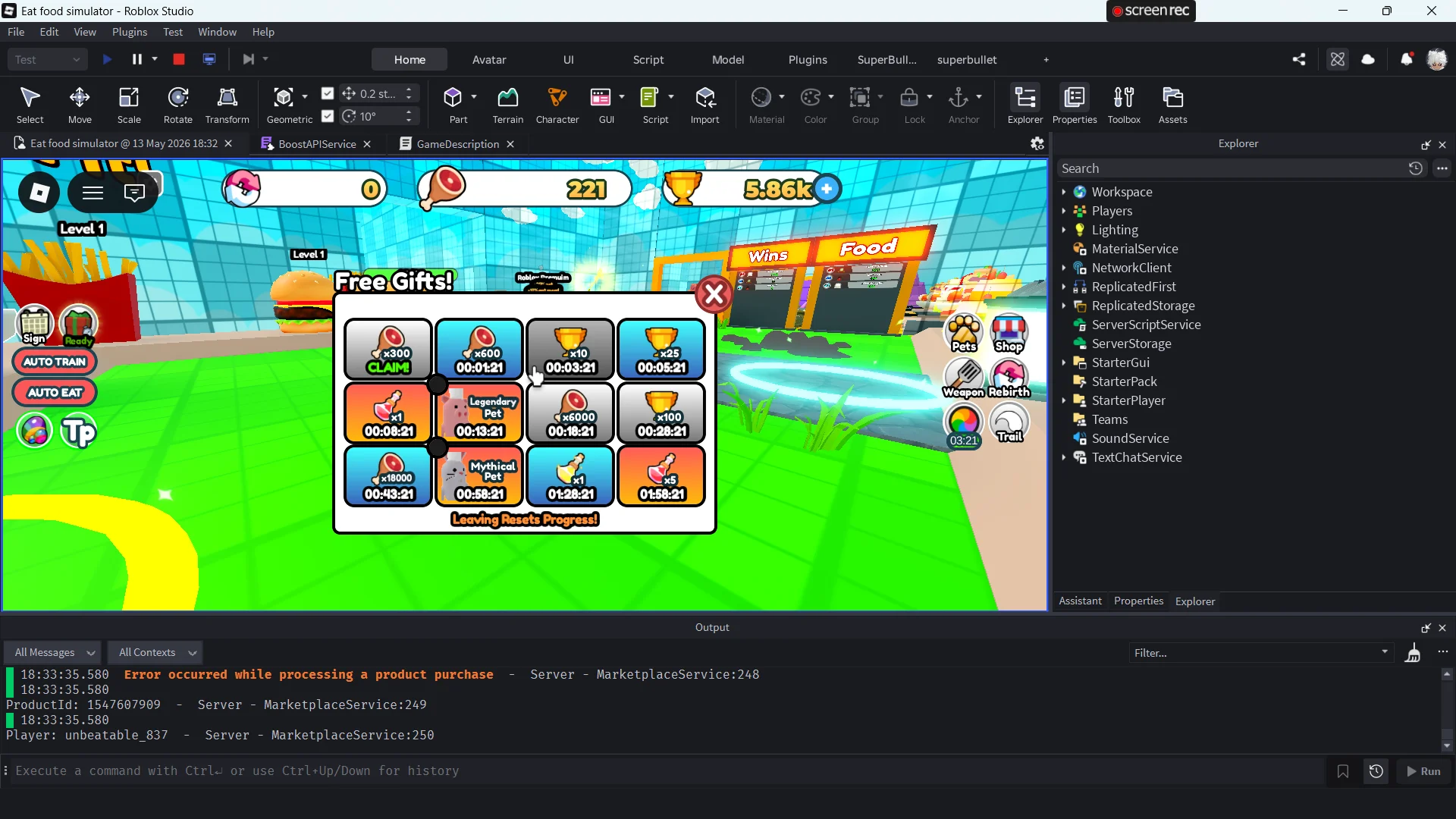Open the Character tool
The width and height of the screenshot is (1456, 819).
pyautogui.click(x=557, y=105)
